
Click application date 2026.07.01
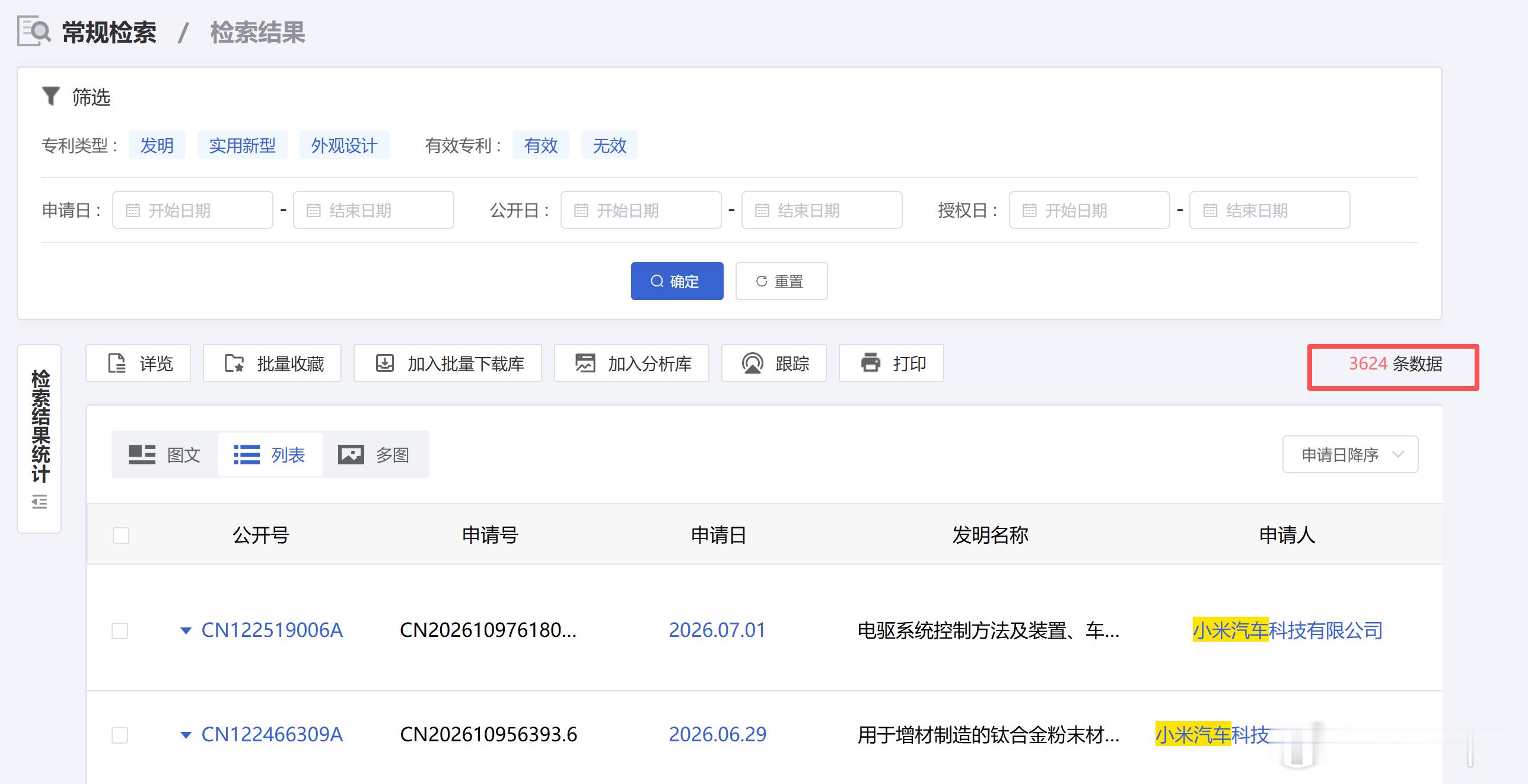point(717,630)
